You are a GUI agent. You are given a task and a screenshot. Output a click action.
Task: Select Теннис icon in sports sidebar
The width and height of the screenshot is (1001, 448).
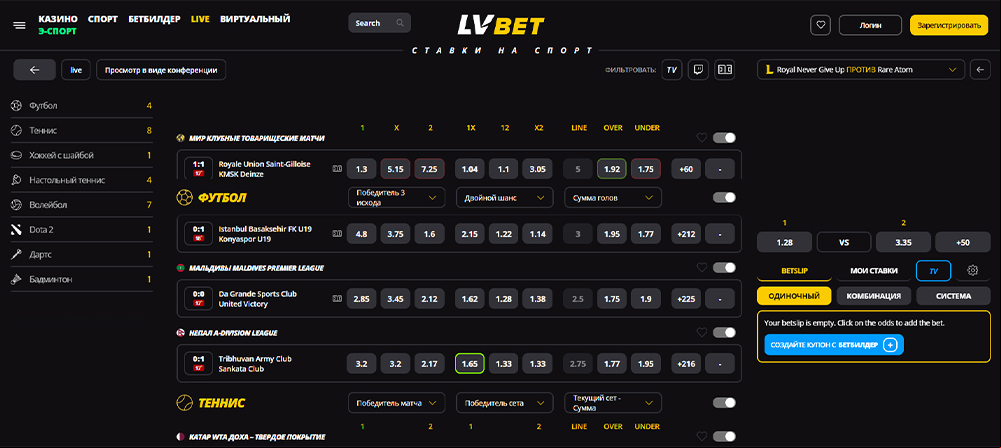[x=17, y=130]
